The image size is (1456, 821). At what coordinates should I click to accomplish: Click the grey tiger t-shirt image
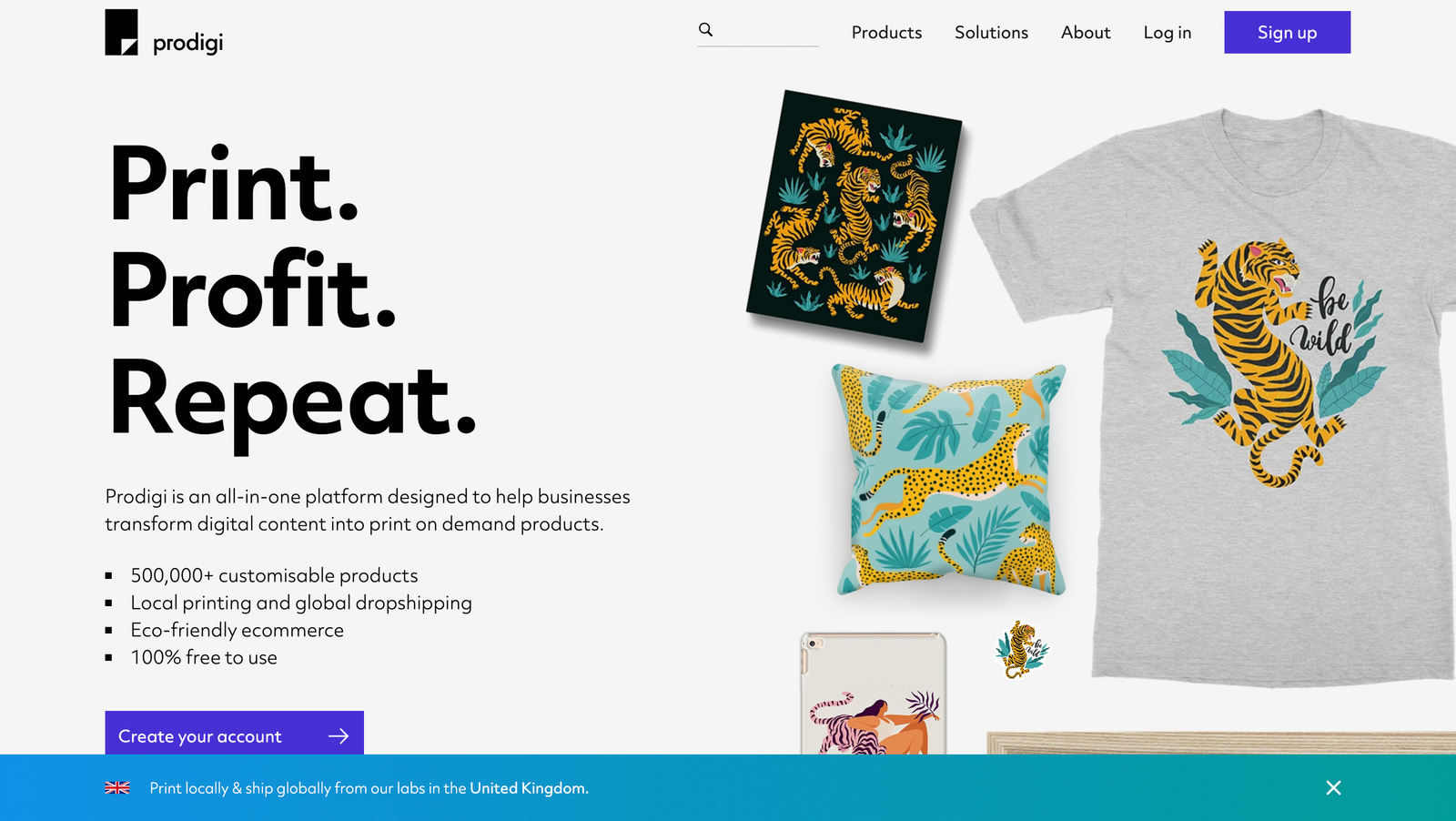pos(1214,396)
